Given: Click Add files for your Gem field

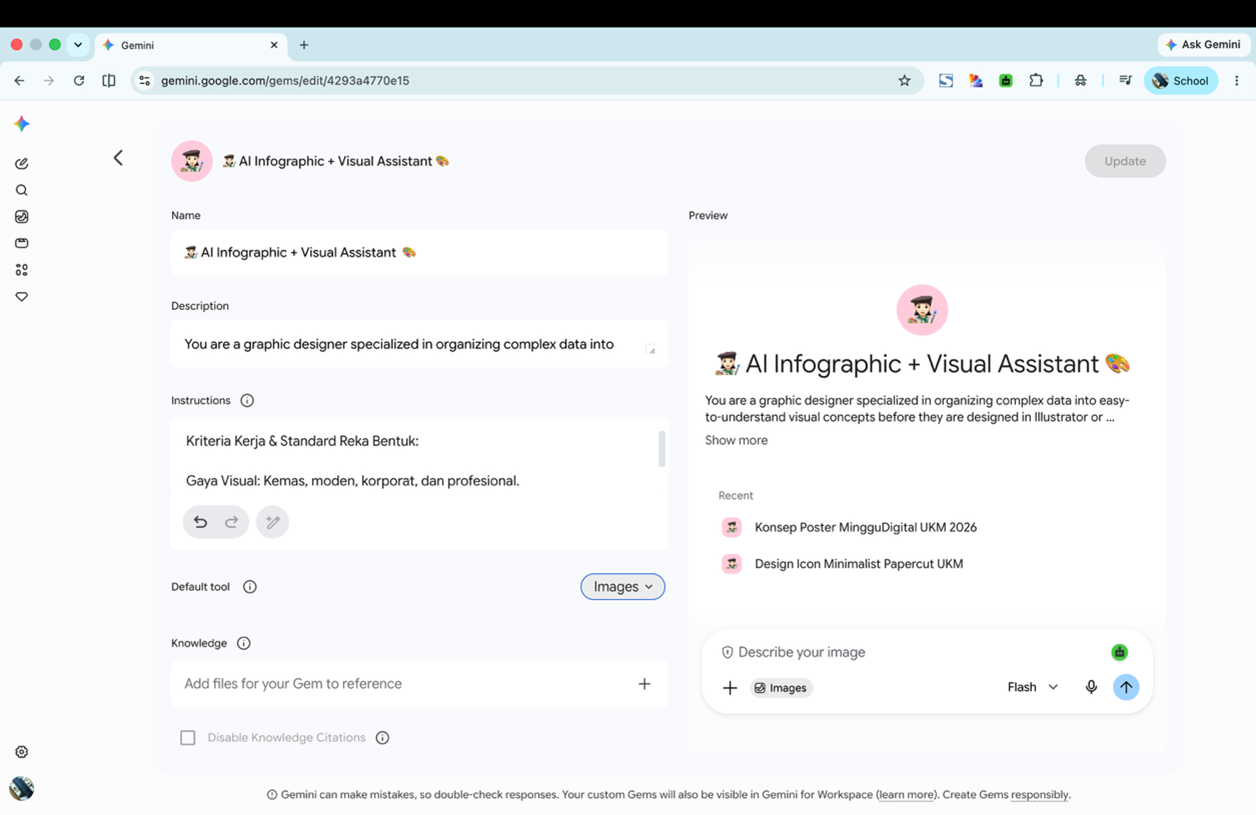Looking at the screenshot, I should [x=419, y=684].
